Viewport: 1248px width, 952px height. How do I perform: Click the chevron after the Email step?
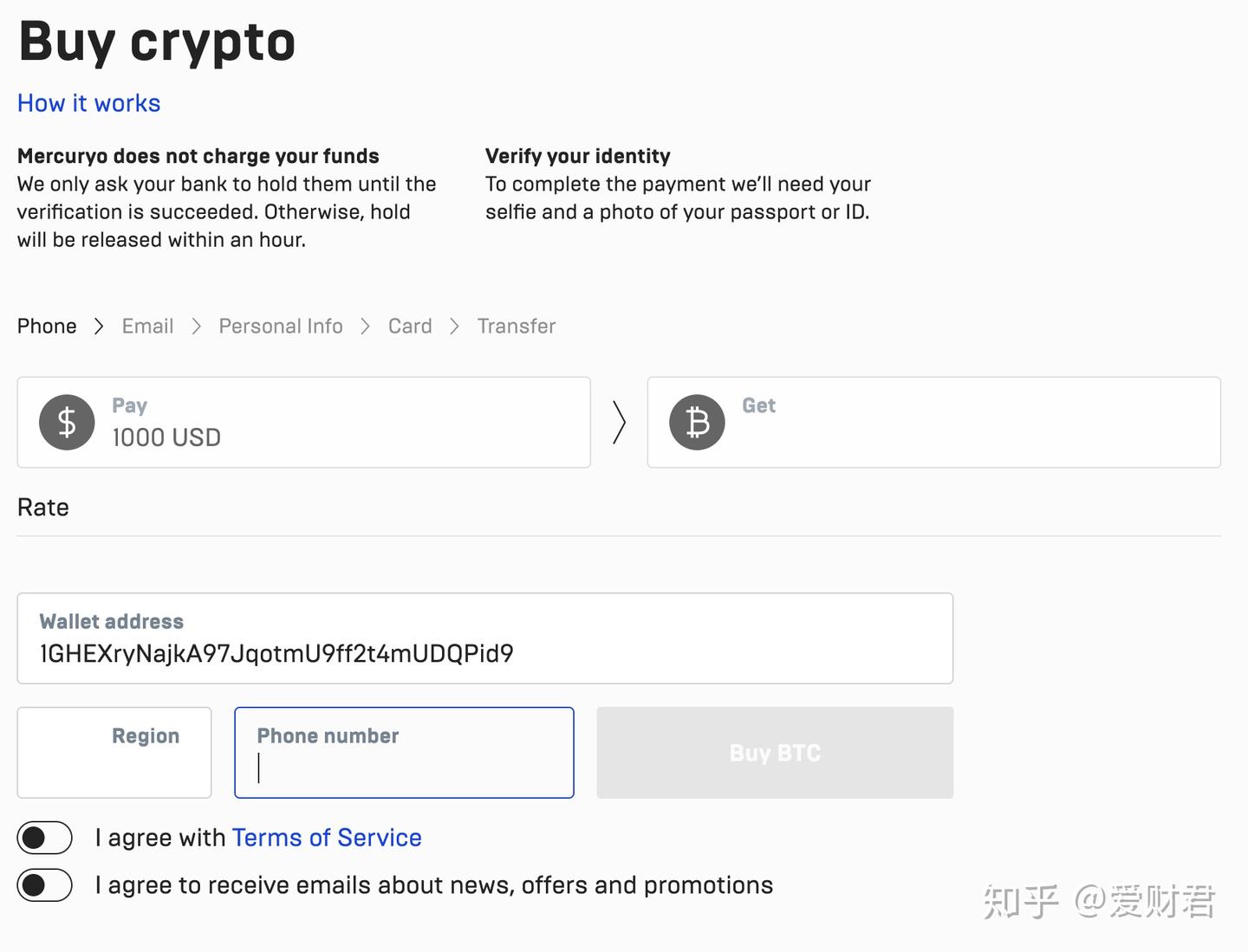tap(197, 327)
